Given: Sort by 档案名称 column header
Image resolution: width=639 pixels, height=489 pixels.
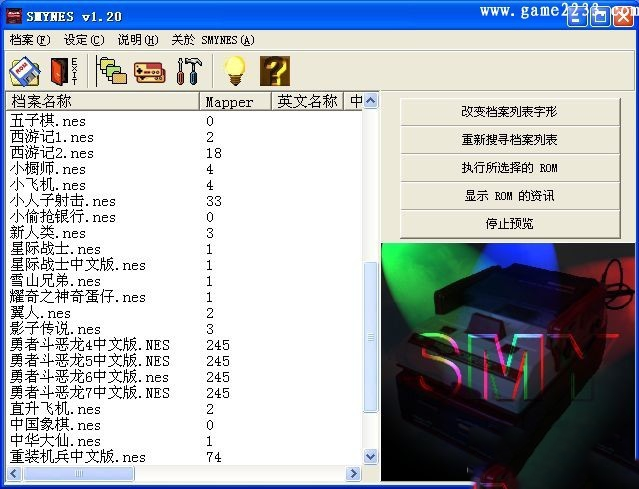Looking at the screenshot, I should (x=102, y=101).
